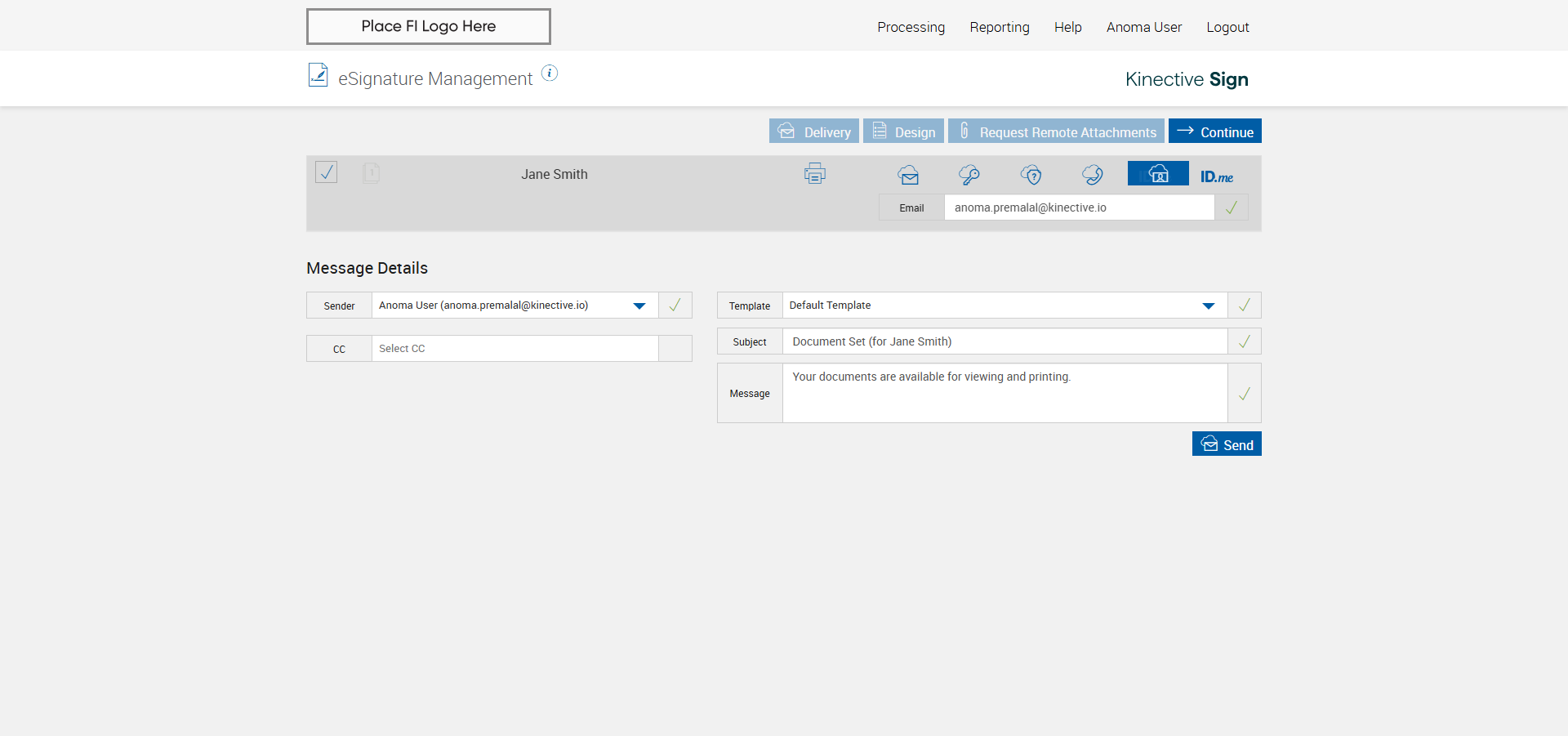Choose the ID.me verification option
This screenshot has height=736, width=1568.
[x=1216, y=176]
